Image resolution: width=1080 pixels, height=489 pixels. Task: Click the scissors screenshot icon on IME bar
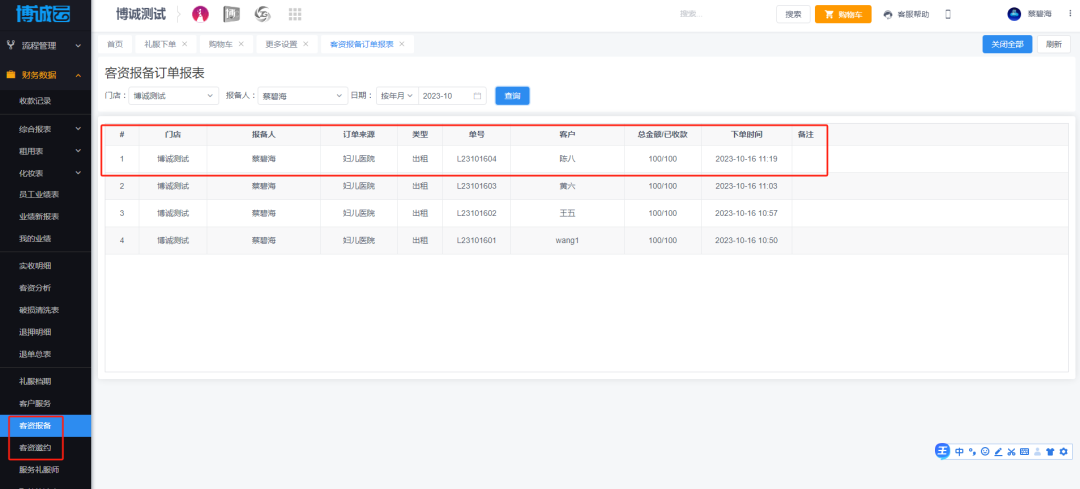1011,452
